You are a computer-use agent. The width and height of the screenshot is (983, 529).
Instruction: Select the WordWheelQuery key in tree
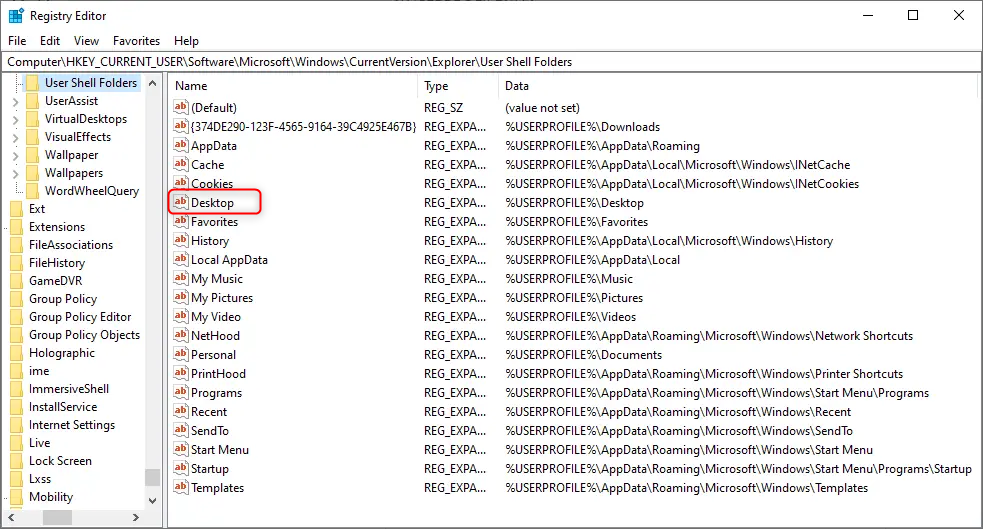[x=92, y=191]
